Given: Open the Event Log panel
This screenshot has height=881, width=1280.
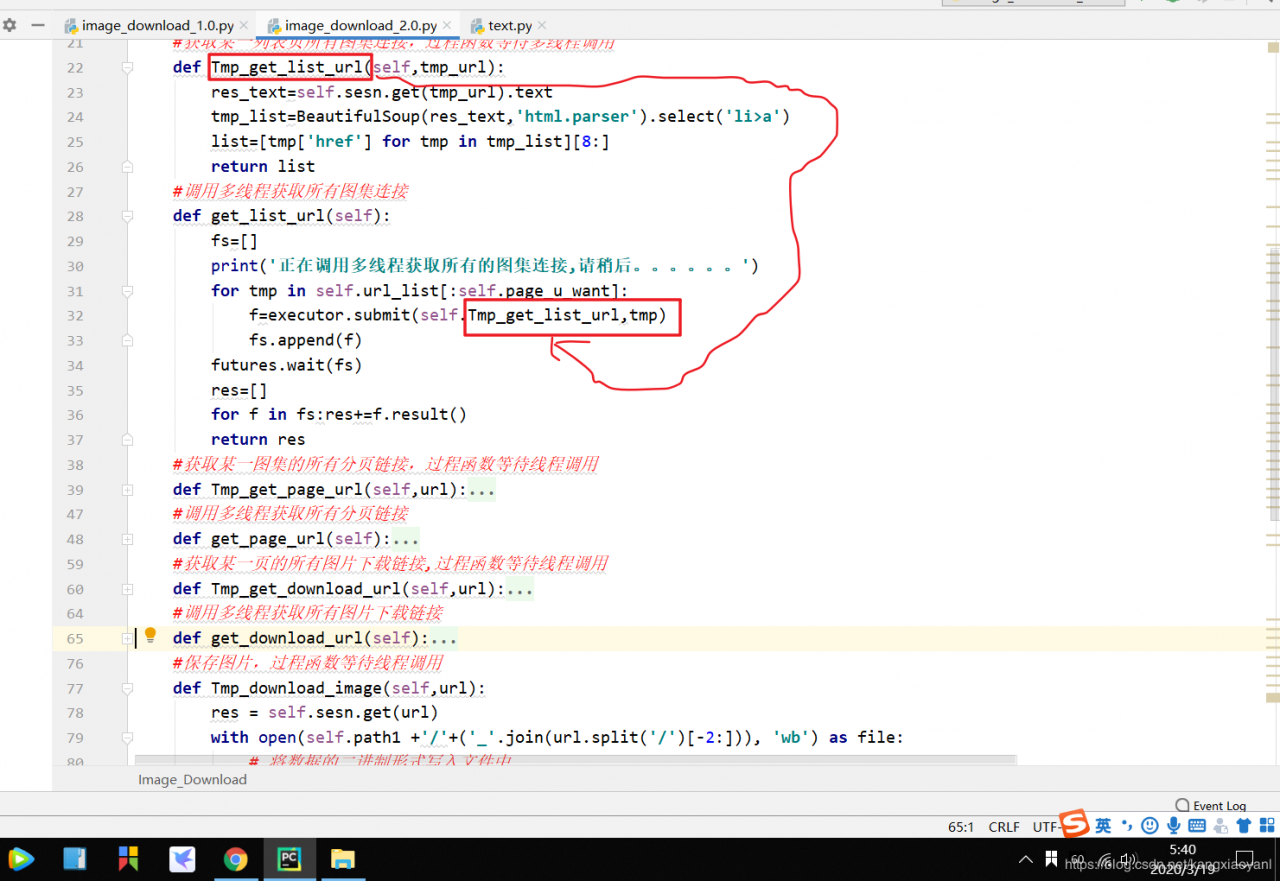Looking at the screenshot, I should pyautogui.click(x=1210, y=805).
